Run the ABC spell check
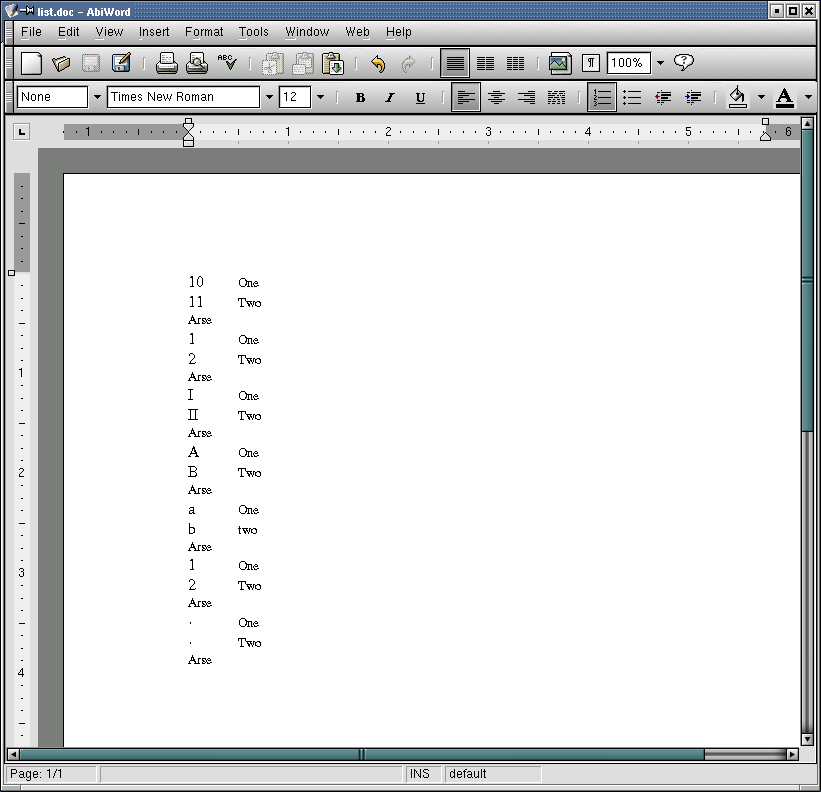 (x=227, y=63)
